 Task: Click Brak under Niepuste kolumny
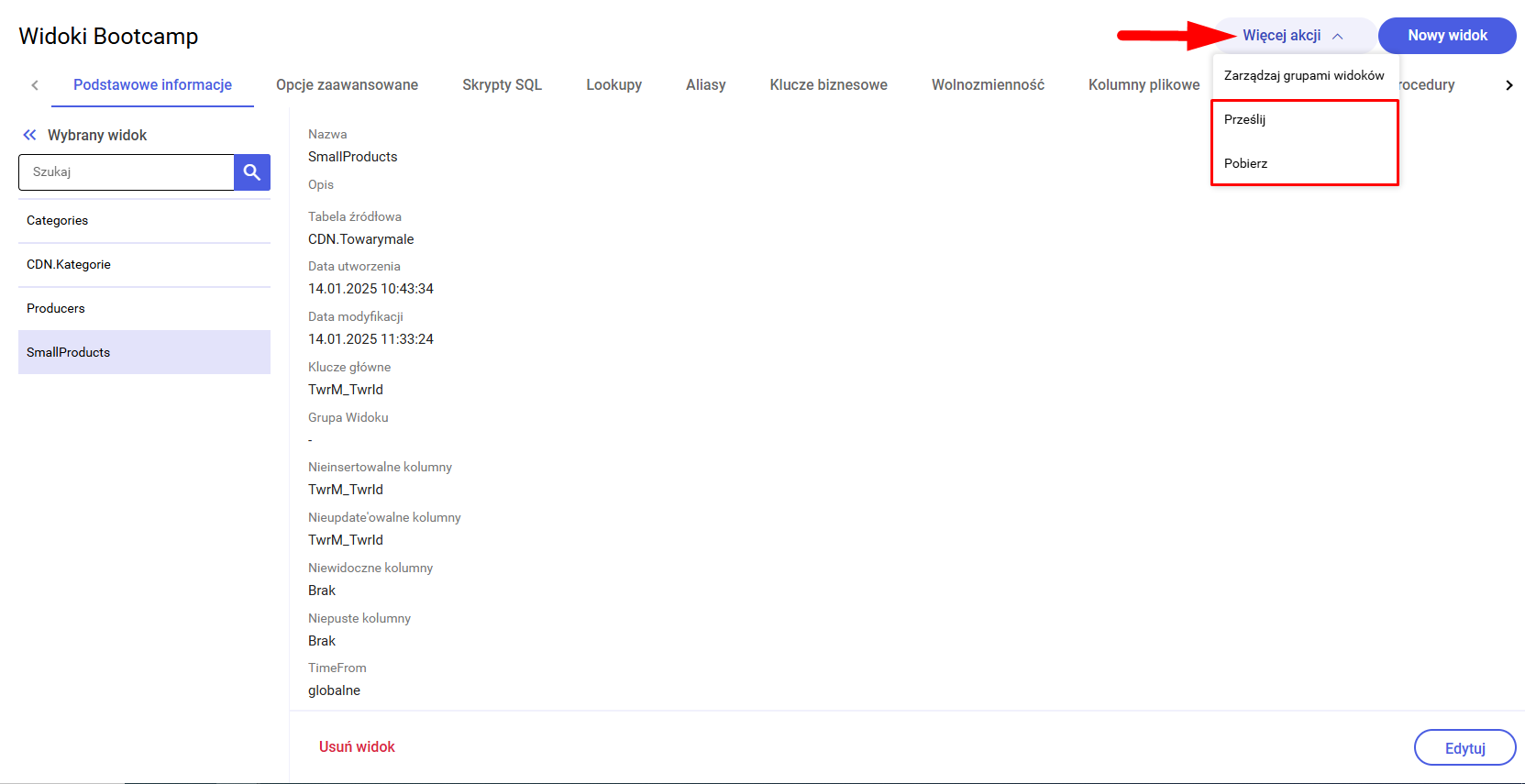[x=322, y=641]
